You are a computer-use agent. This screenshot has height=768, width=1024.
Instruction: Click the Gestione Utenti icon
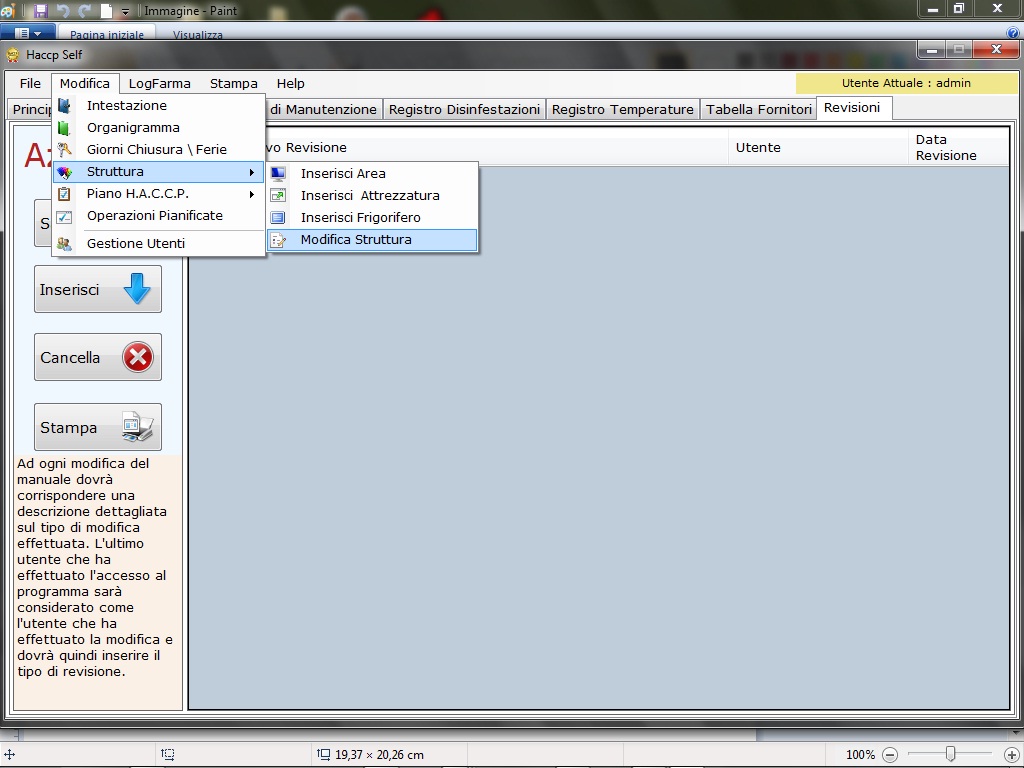65,244
